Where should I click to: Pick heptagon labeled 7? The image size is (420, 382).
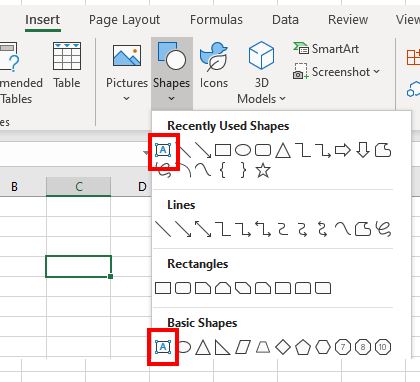coord(343,347)
